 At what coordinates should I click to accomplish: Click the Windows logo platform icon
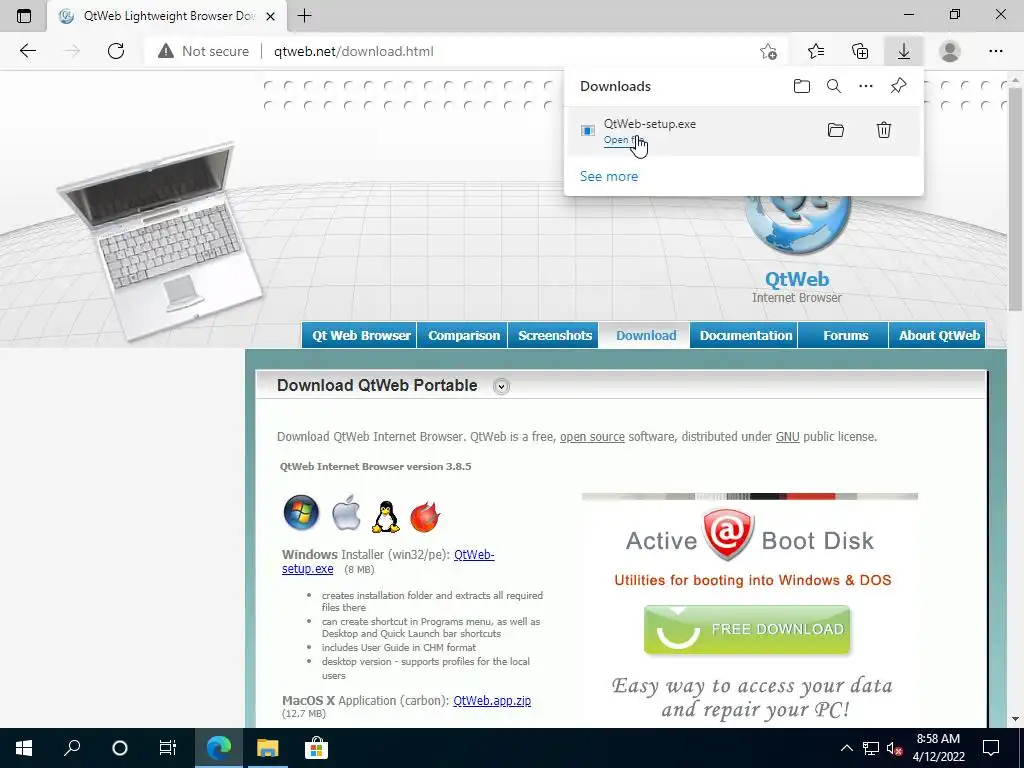tap(301, 512)
